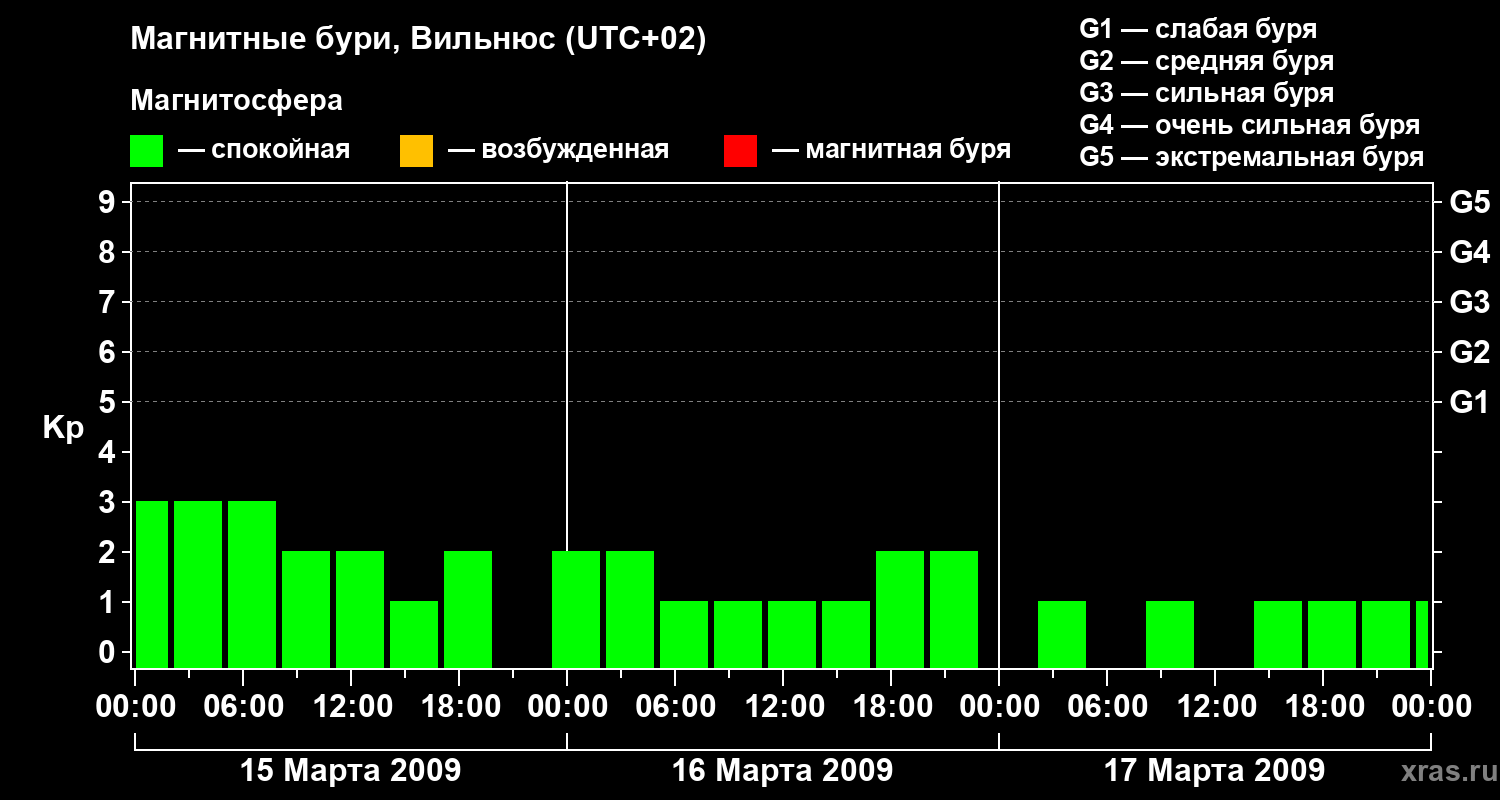Select the 'магнитная буря' legend label text
The width and height of the screenshot is (1500, 800).
pyautogui.click(x=908, y=150)
